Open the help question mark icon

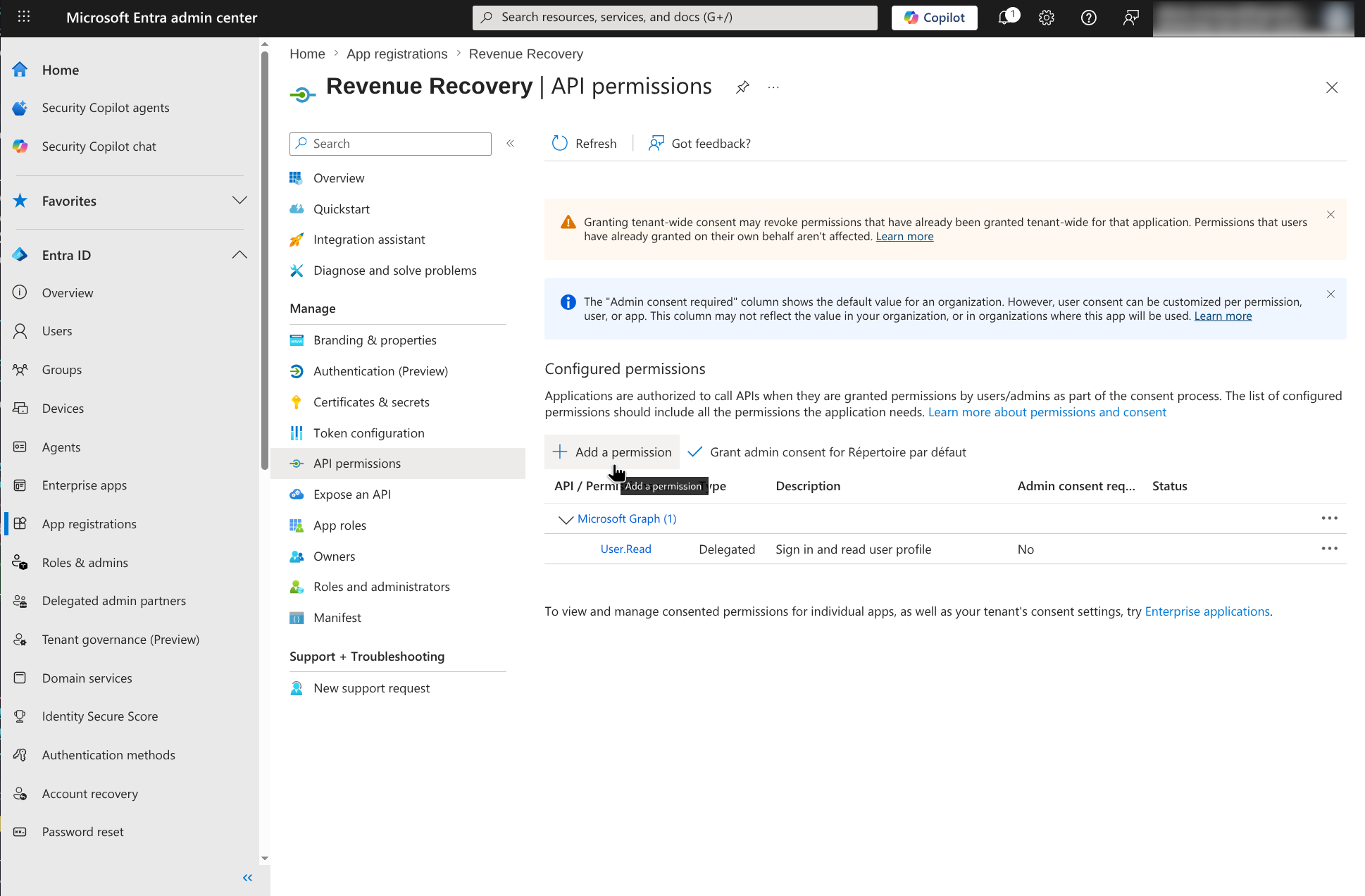[x=1088, y=17]
